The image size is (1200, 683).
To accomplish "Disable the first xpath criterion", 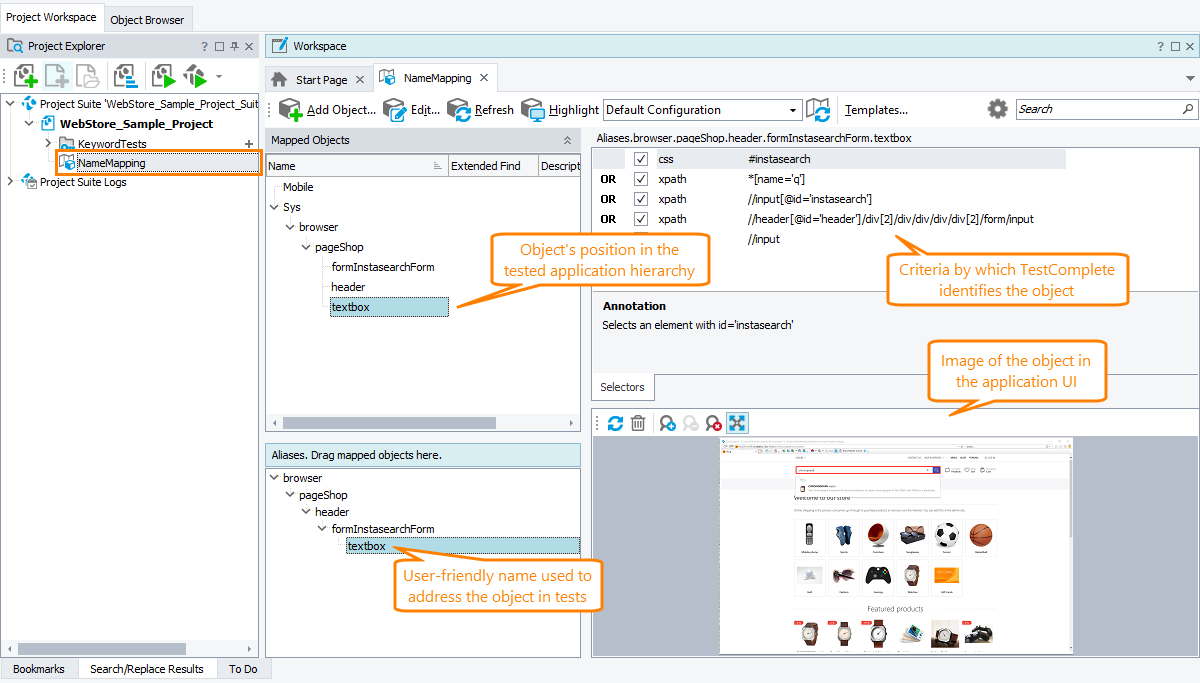I will tap(641, 178).
